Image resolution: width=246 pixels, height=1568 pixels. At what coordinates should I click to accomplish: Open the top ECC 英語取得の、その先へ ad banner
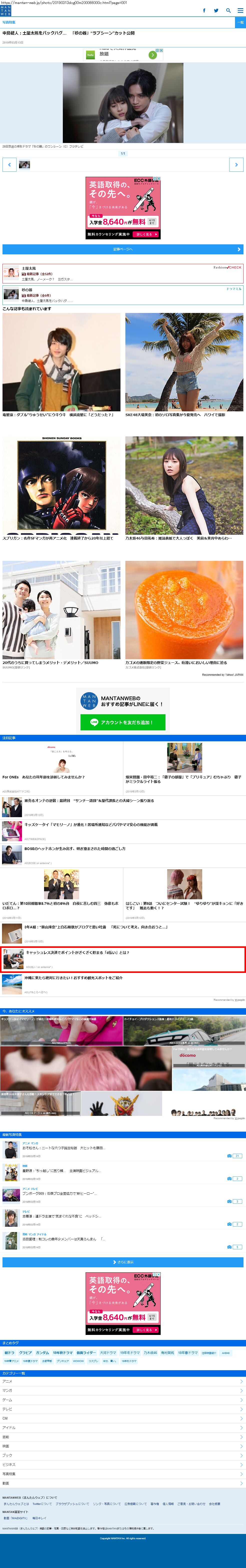pyautogui.click(x=123, y=208)
